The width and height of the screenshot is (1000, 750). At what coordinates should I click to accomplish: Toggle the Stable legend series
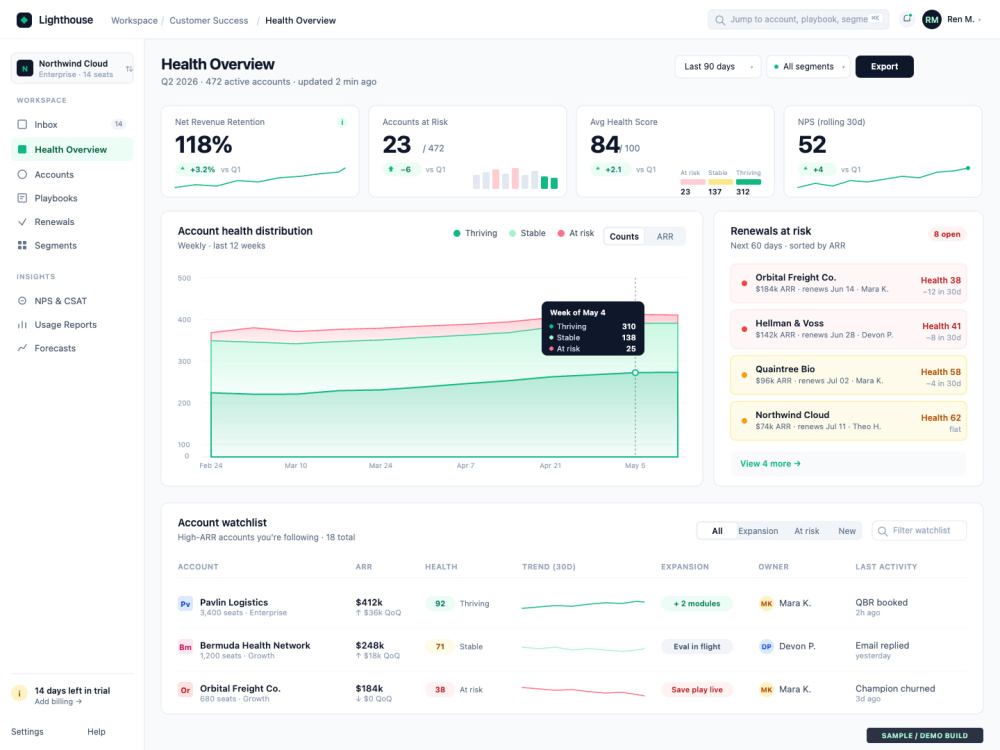pyautogui.click(x=527, y=233)
